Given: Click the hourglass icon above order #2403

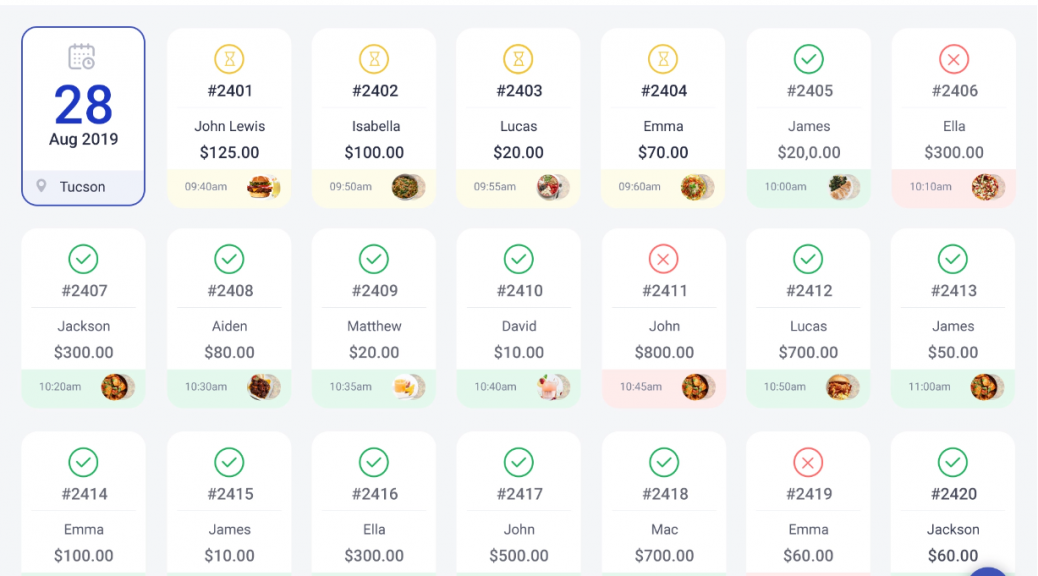Looking at the screenshot, I should click(x=518, y=59).
